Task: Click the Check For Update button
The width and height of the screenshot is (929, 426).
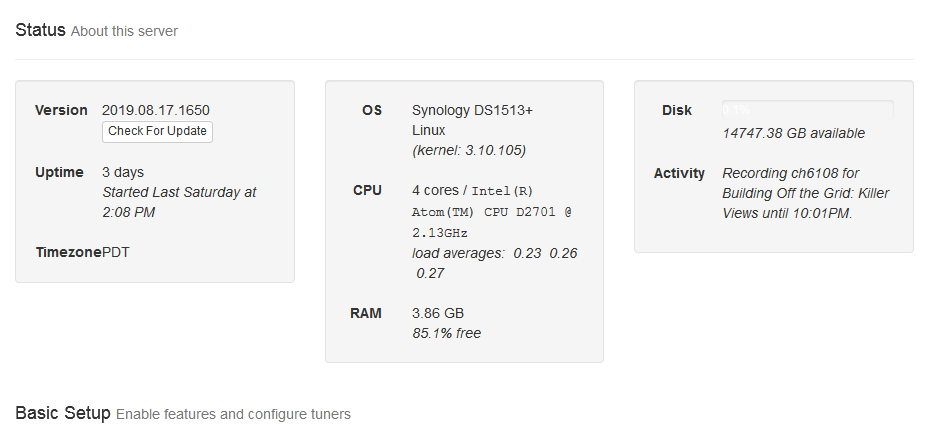Action: click(x=157, y=131)
